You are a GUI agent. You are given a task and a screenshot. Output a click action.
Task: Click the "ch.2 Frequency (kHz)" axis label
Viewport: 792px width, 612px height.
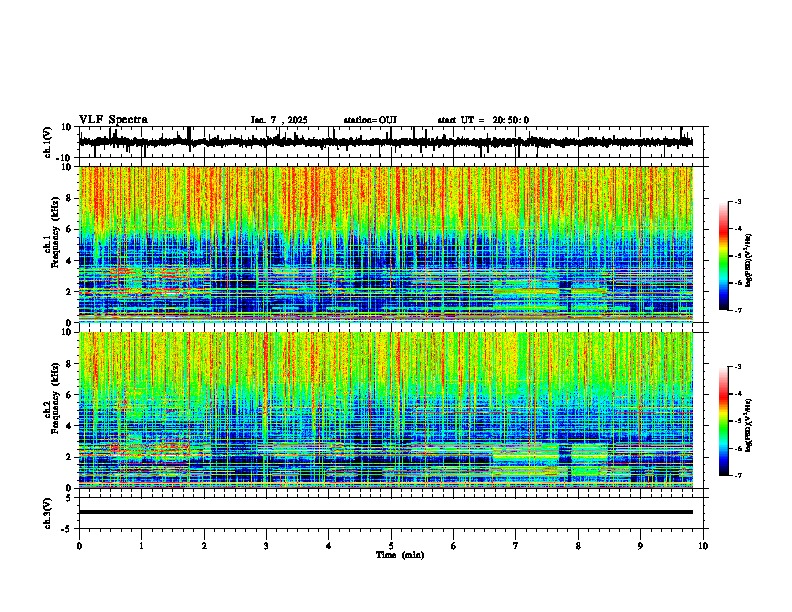pos(52,398)
